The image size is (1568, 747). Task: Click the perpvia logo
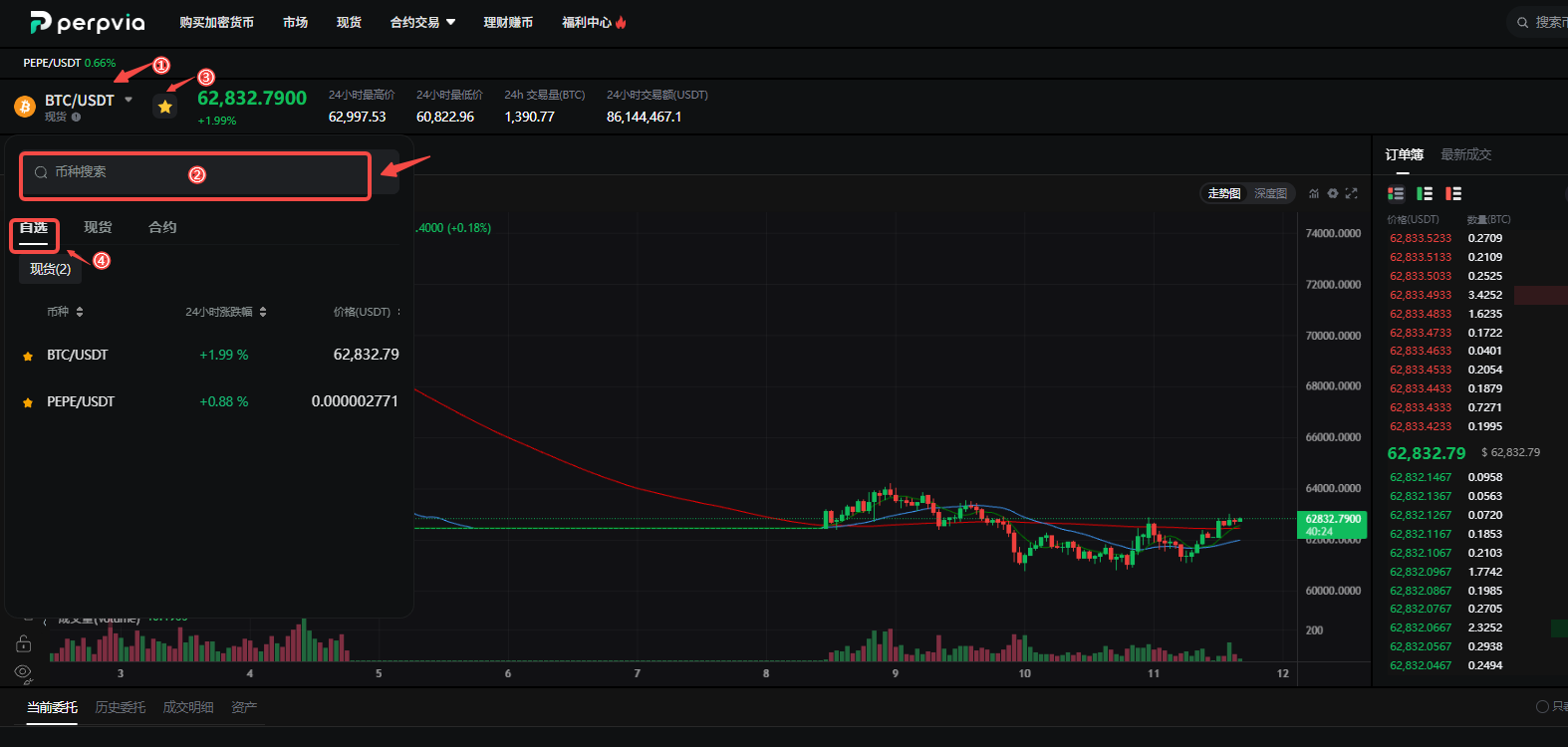88,22
